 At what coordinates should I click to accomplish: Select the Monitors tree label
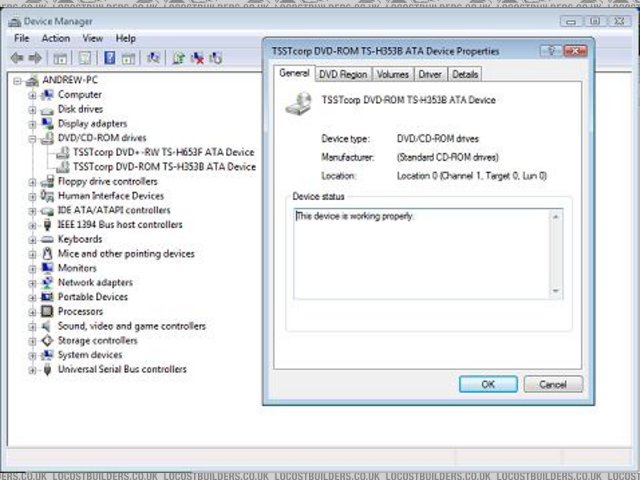(77, 268)
